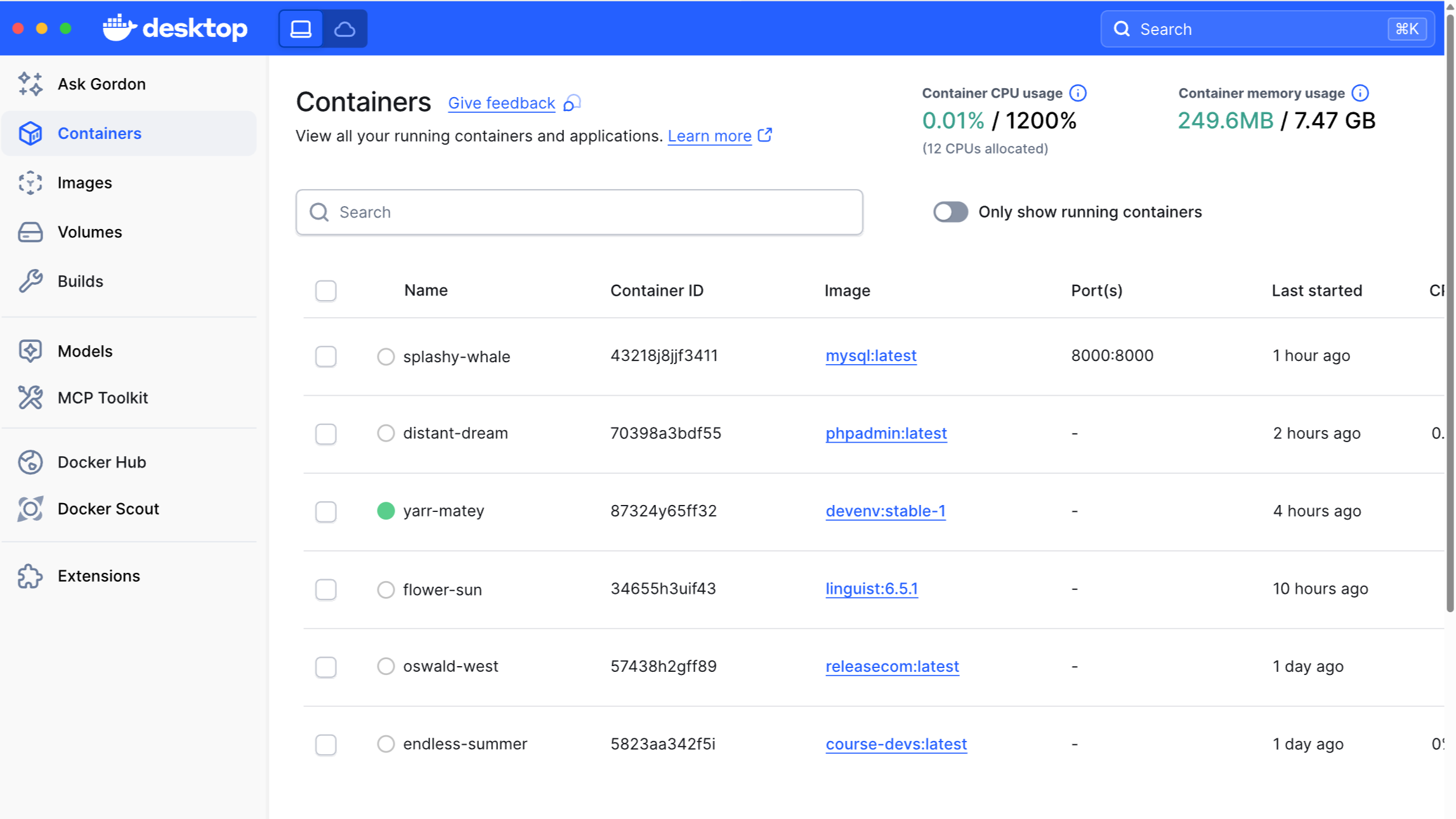This screenshot has width=1456, height=819.
Task: Open Docker Hub from the sidebar
Action: 101,462
